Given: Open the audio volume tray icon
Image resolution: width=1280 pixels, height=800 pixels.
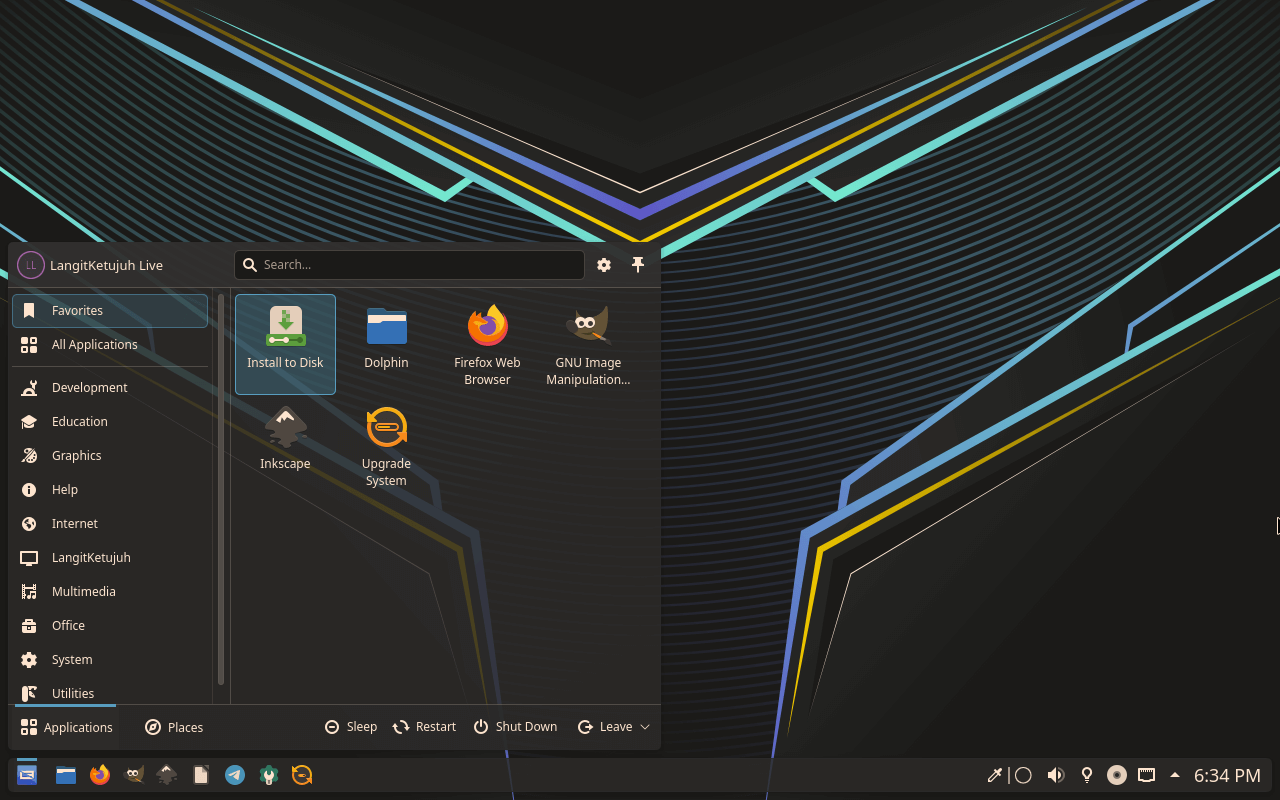Looking at the screenshot, I should point(1055,775).
